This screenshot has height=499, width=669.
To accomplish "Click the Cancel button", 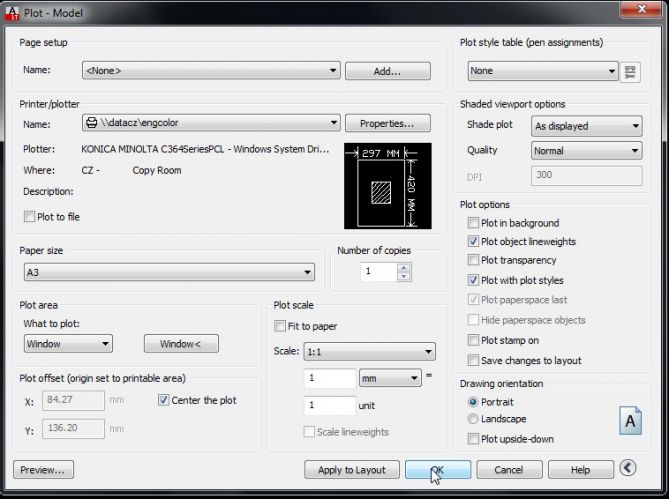I will [509, 470].
